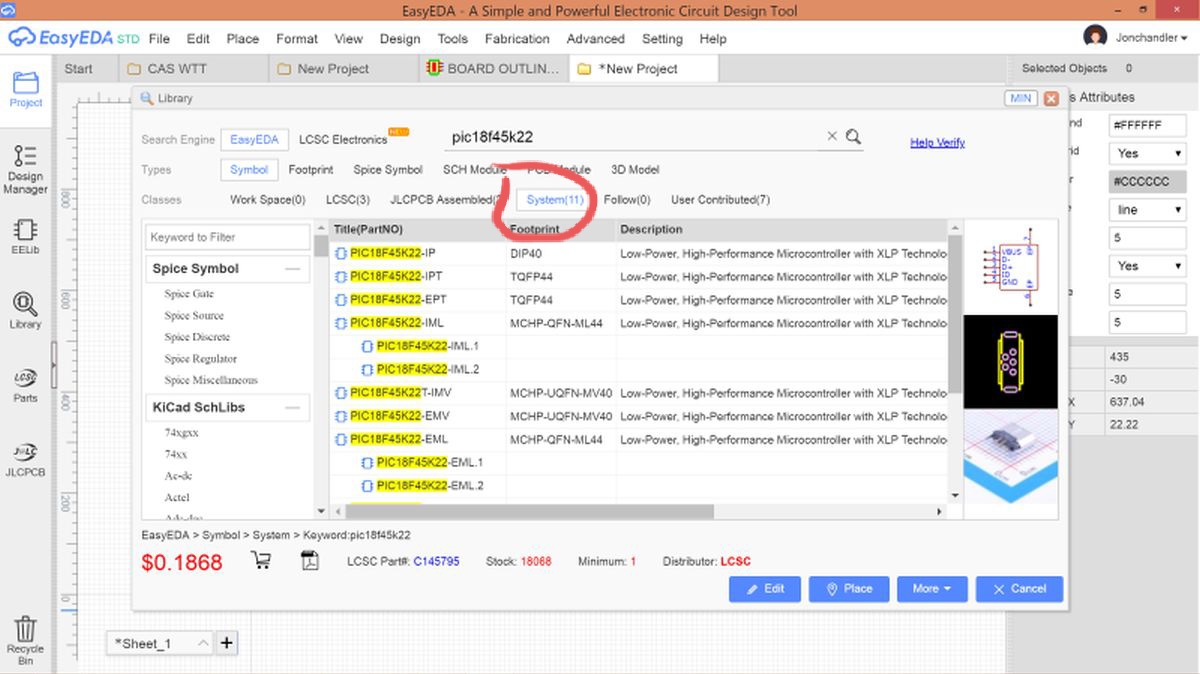Click the MIN button of Library dialog
Screen dimensions: 1200x674
(1021, 99)
